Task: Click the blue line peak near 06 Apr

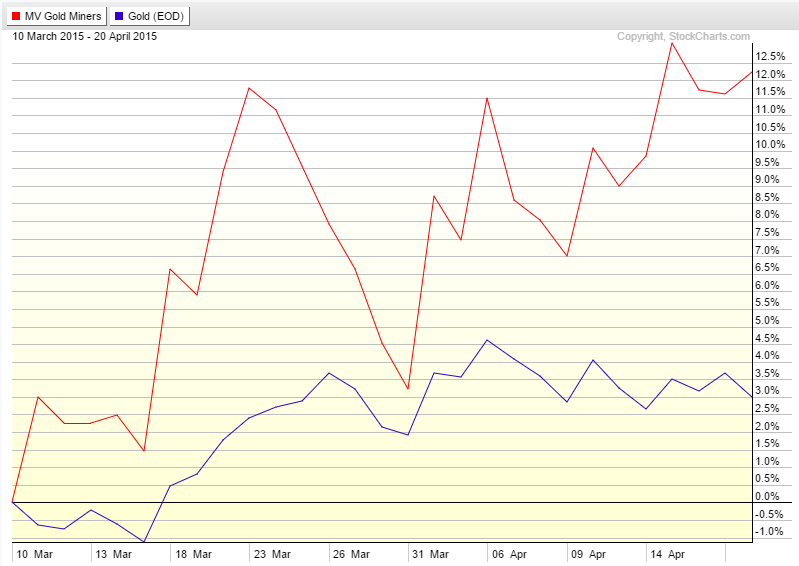Action: [487, 340]
